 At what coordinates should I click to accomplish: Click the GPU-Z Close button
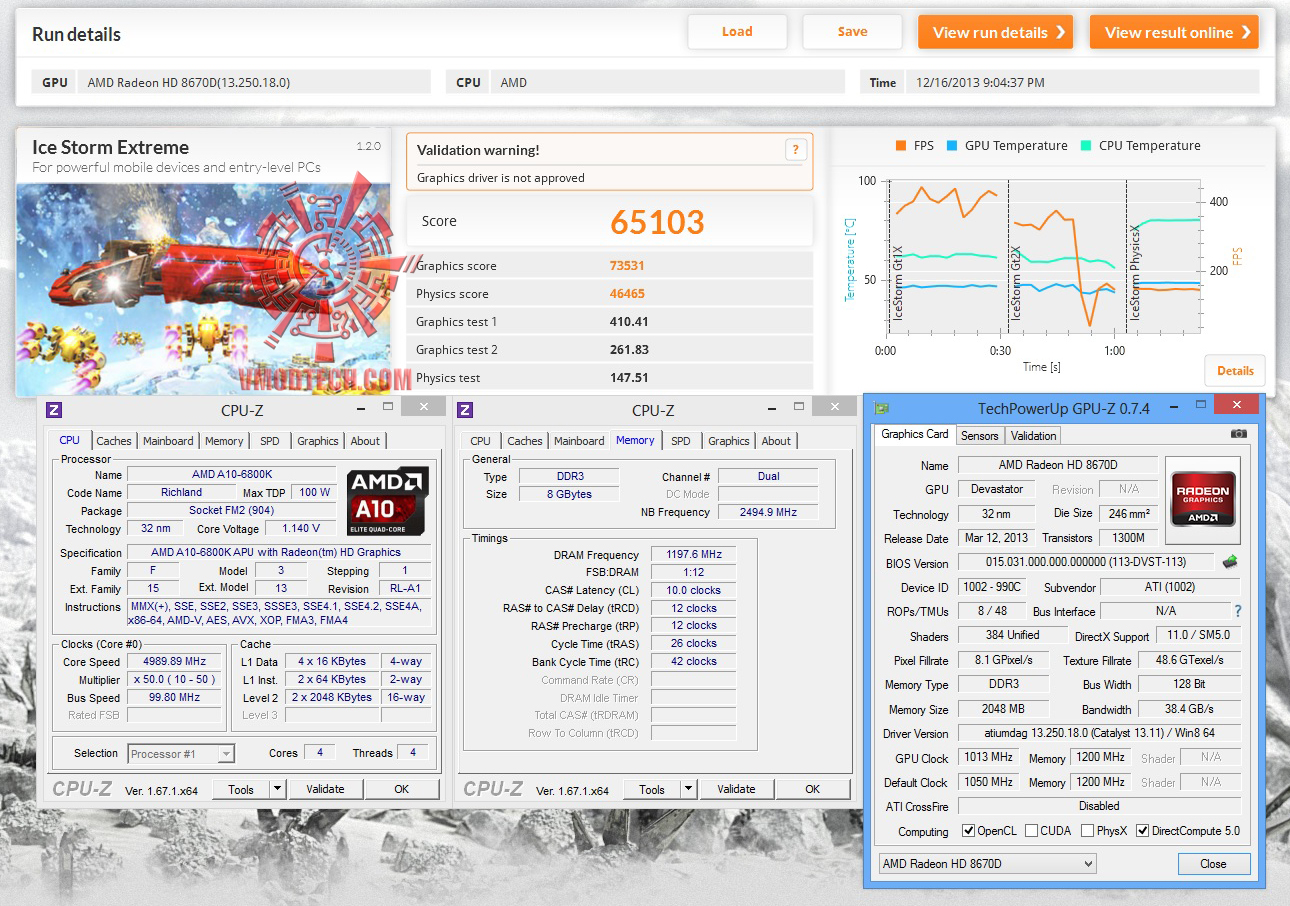click(x=1213, y=864)
